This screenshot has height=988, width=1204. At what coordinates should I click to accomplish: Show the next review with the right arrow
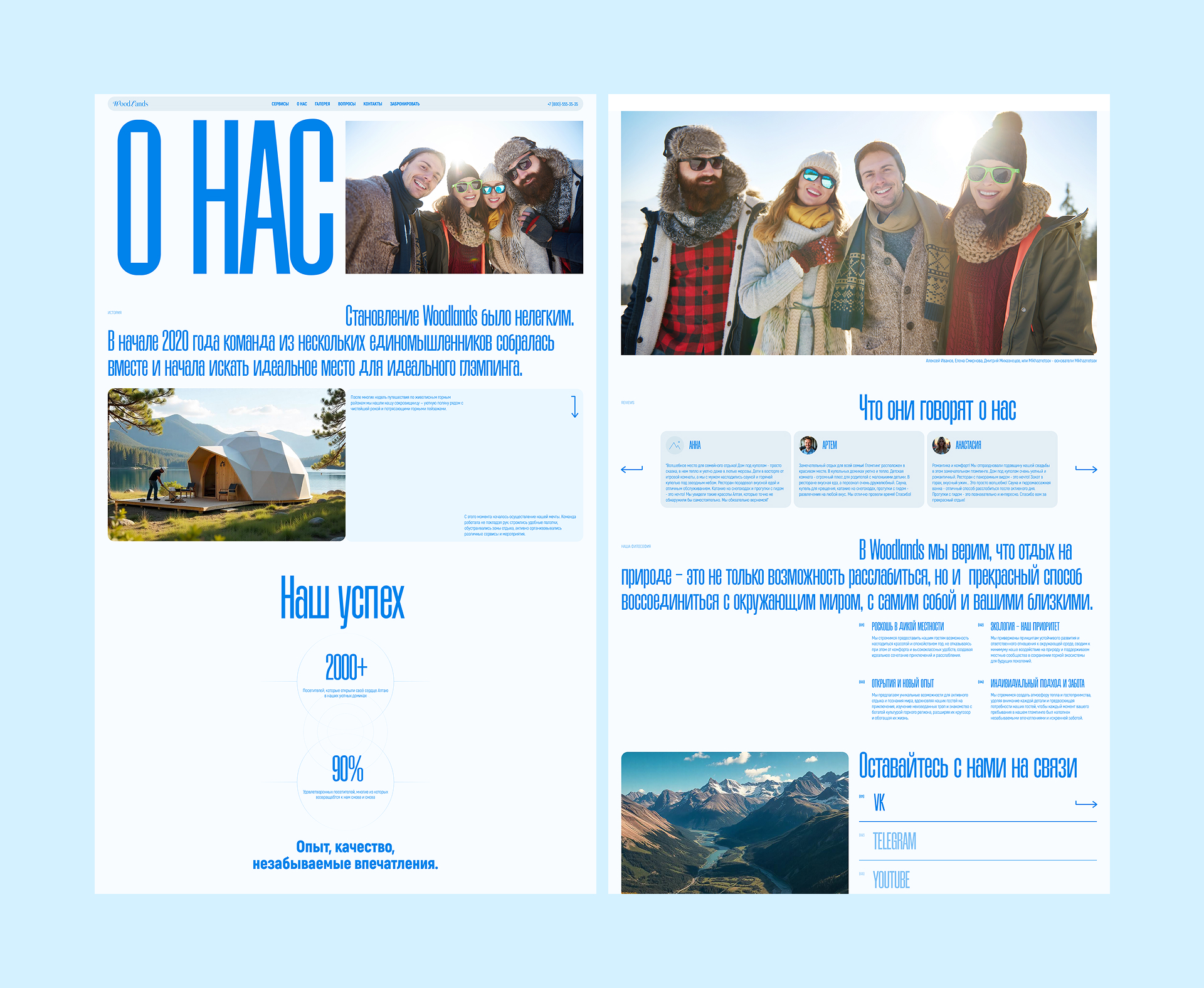pos(1086,469)
